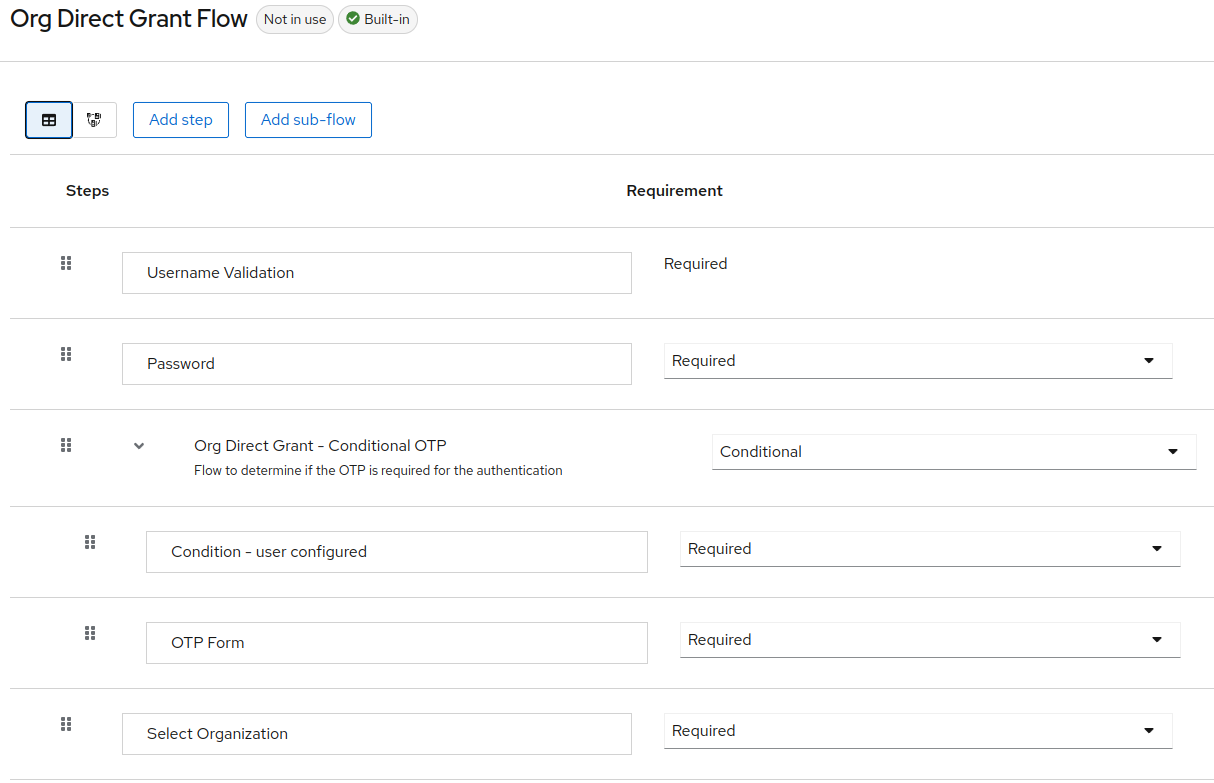Click inside the Select Organization field
The image size is (1214, 783).
376,733
